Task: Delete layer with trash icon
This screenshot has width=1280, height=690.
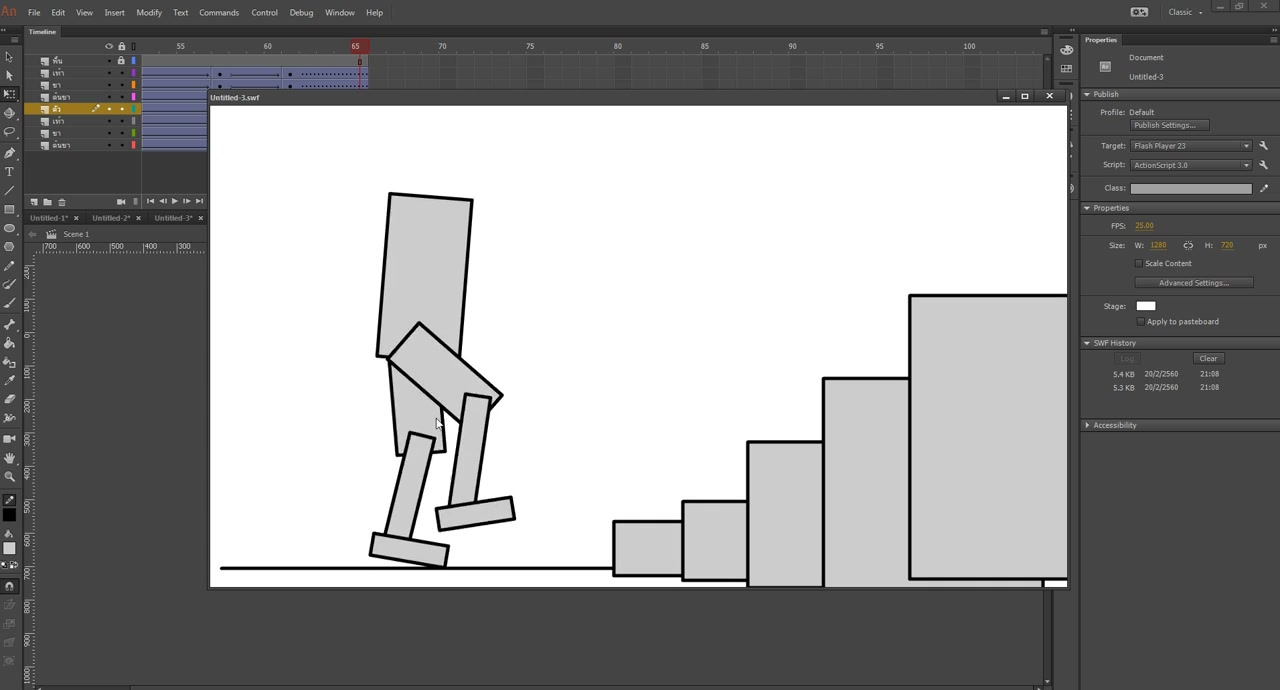Action: click(x=61, y=202)
